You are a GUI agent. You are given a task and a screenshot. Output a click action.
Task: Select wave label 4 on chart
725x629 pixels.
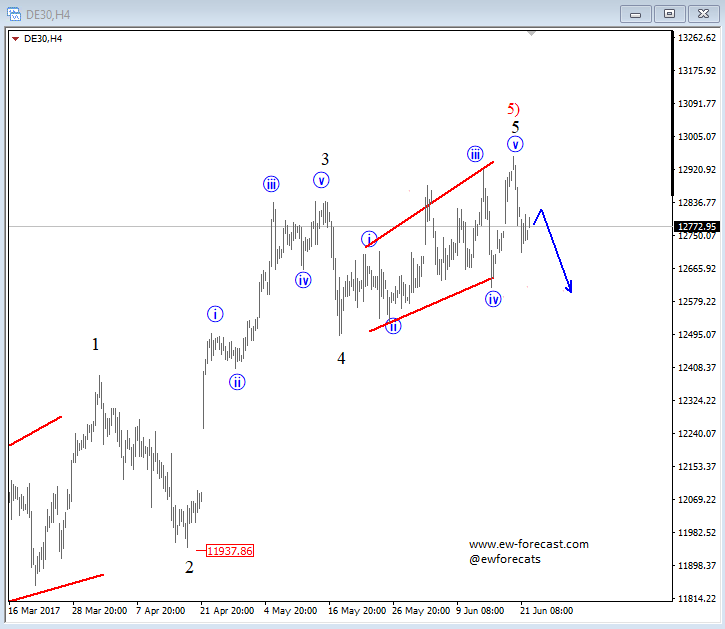(x=341, y=358)
